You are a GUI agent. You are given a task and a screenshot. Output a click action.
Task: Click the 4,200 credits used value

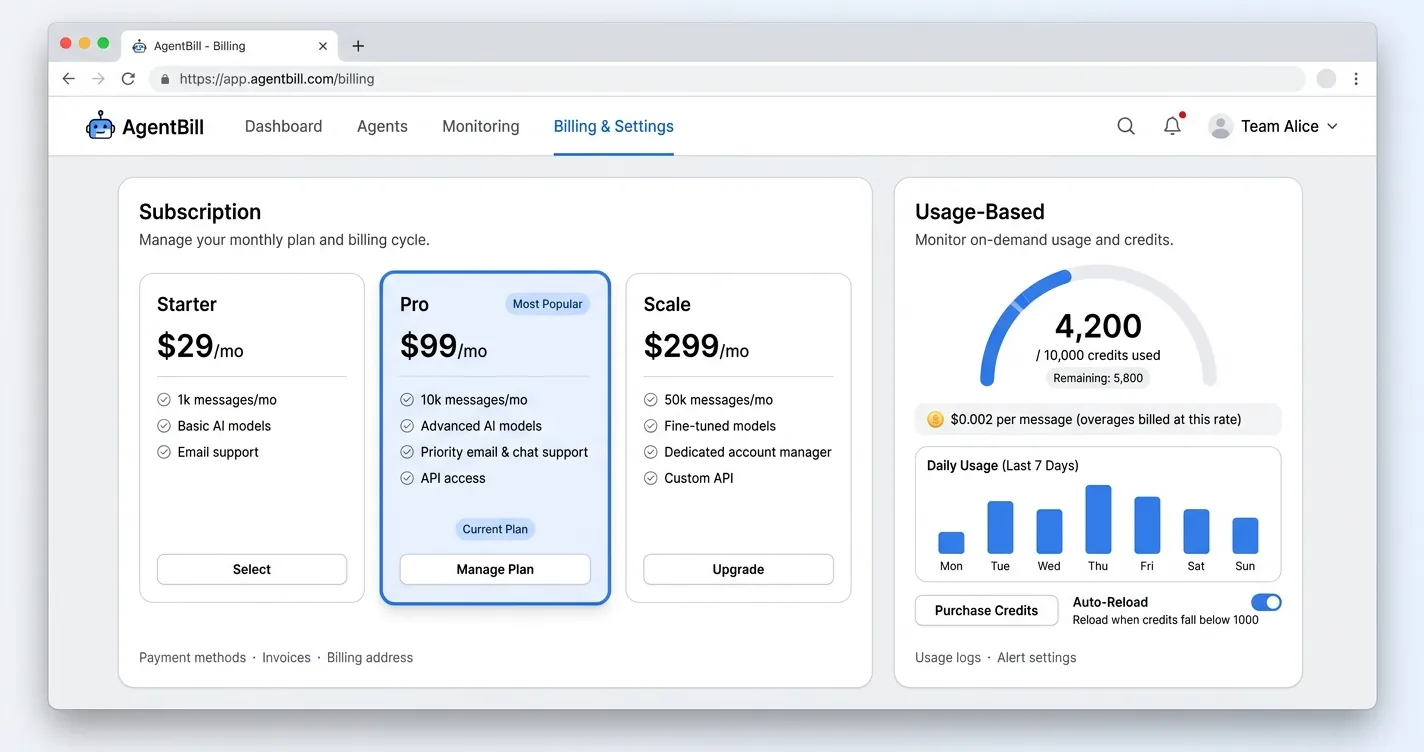[x=1098, y=326]
